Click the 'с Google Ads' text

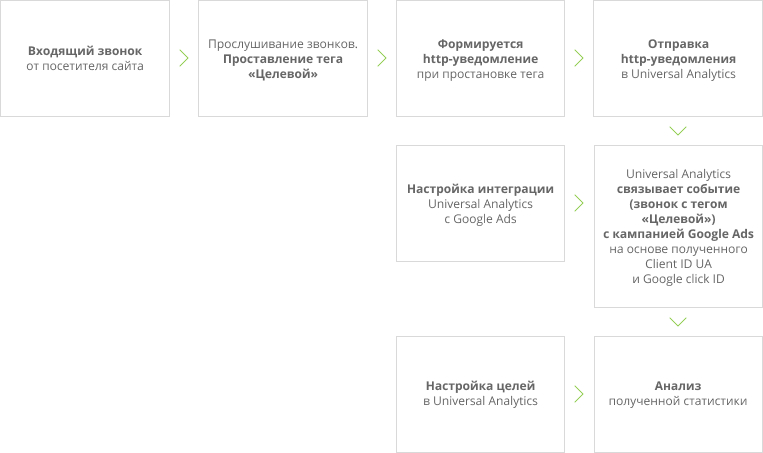coord(480,219)
